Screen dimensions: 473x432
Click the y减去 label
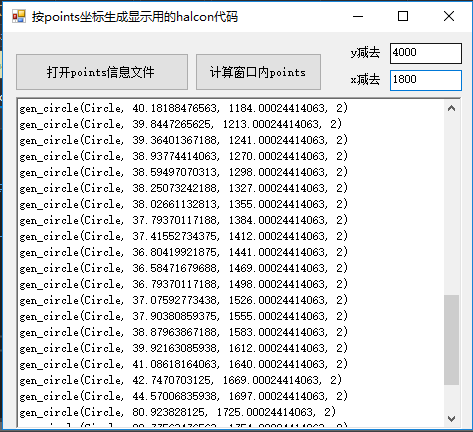(x=365, y=53)
